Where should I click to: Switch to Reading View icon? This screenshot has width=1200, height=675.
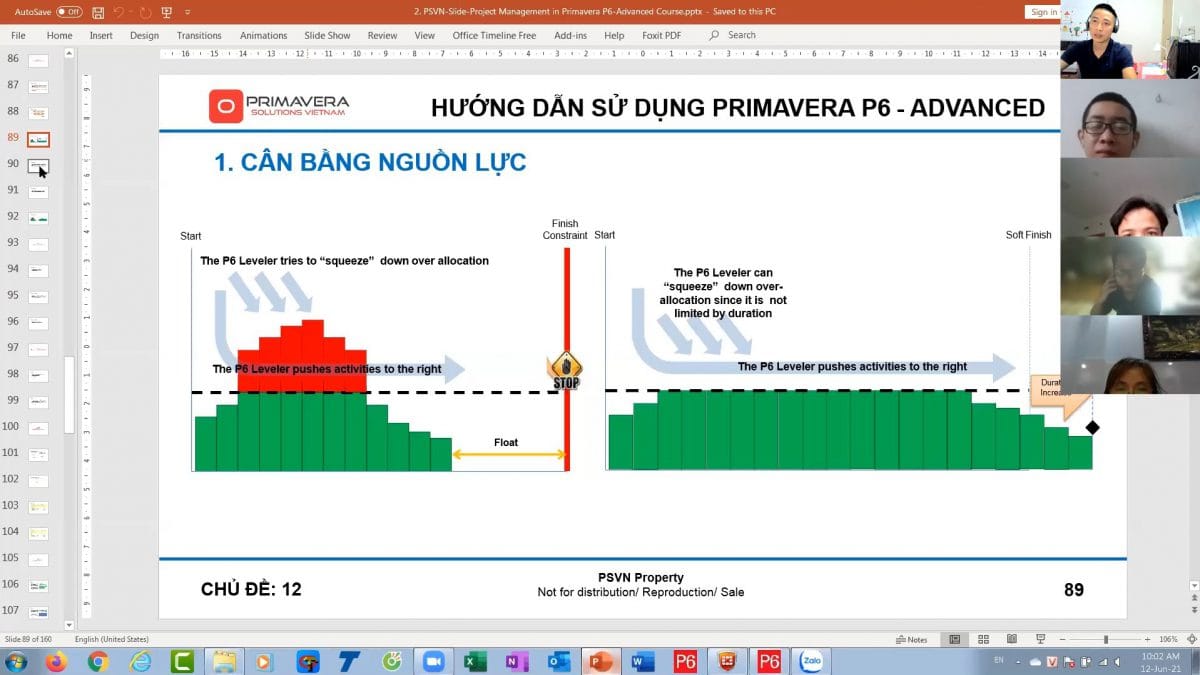tap(1012, 639)
